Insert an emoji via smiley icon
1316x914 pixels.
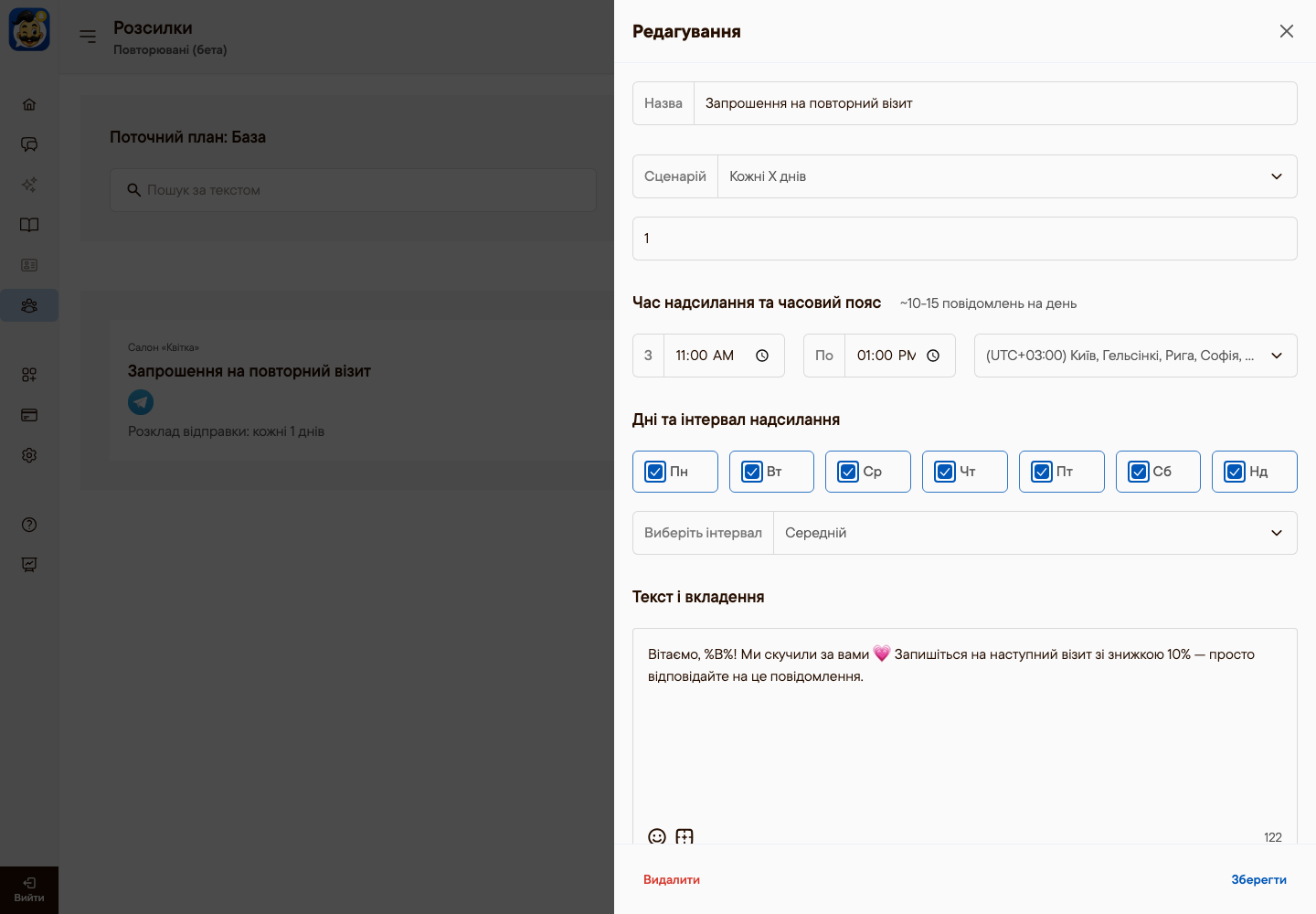tap(657, 836)
